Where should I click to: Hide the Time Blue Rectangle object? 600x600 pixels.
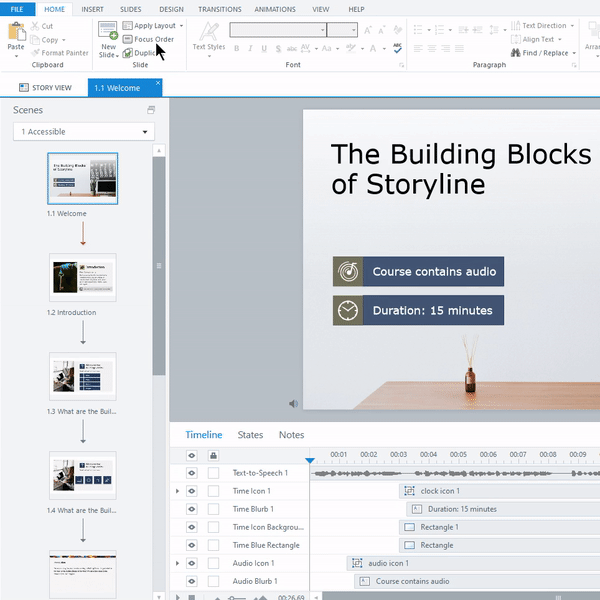192,545
